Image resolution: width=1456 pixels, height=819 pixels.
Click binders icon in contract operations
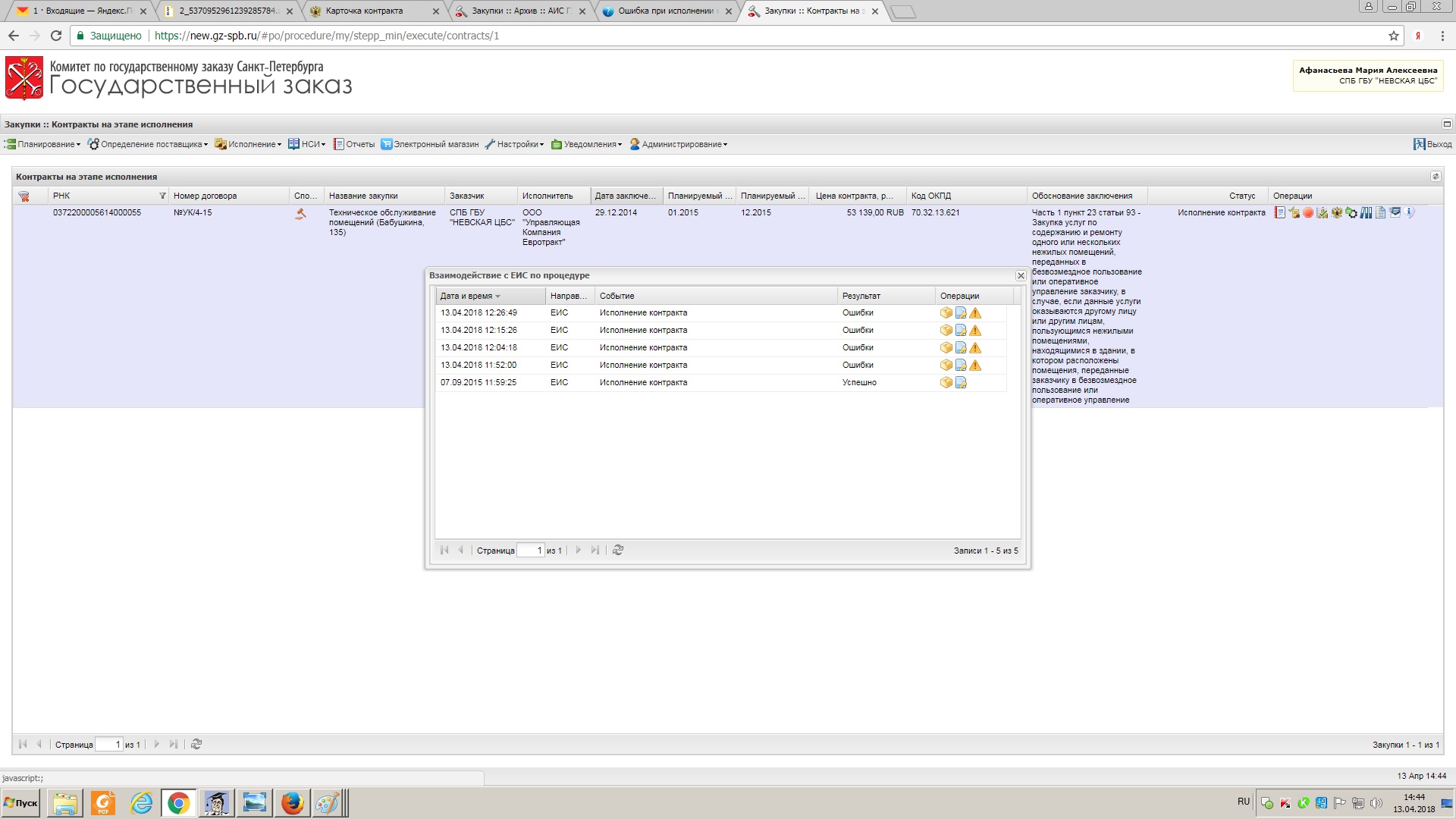(1366, 213)
